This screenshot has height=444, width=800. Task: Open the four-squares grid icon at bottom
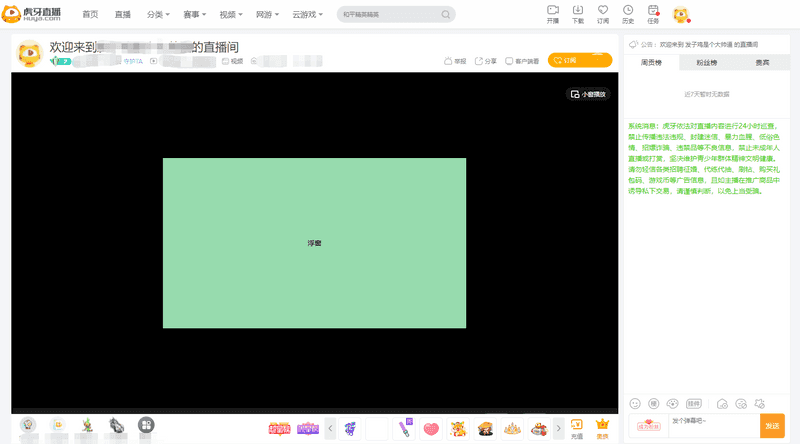(146, 425)
